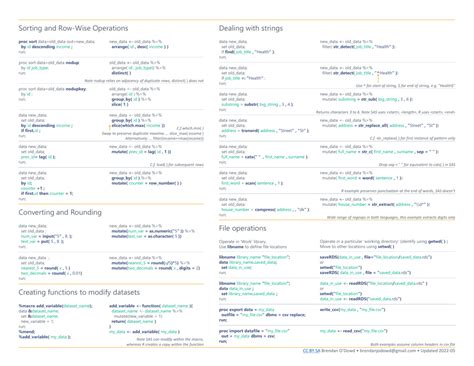Click the note about nodup adjacency of duplicate rows

coord(144,81)
